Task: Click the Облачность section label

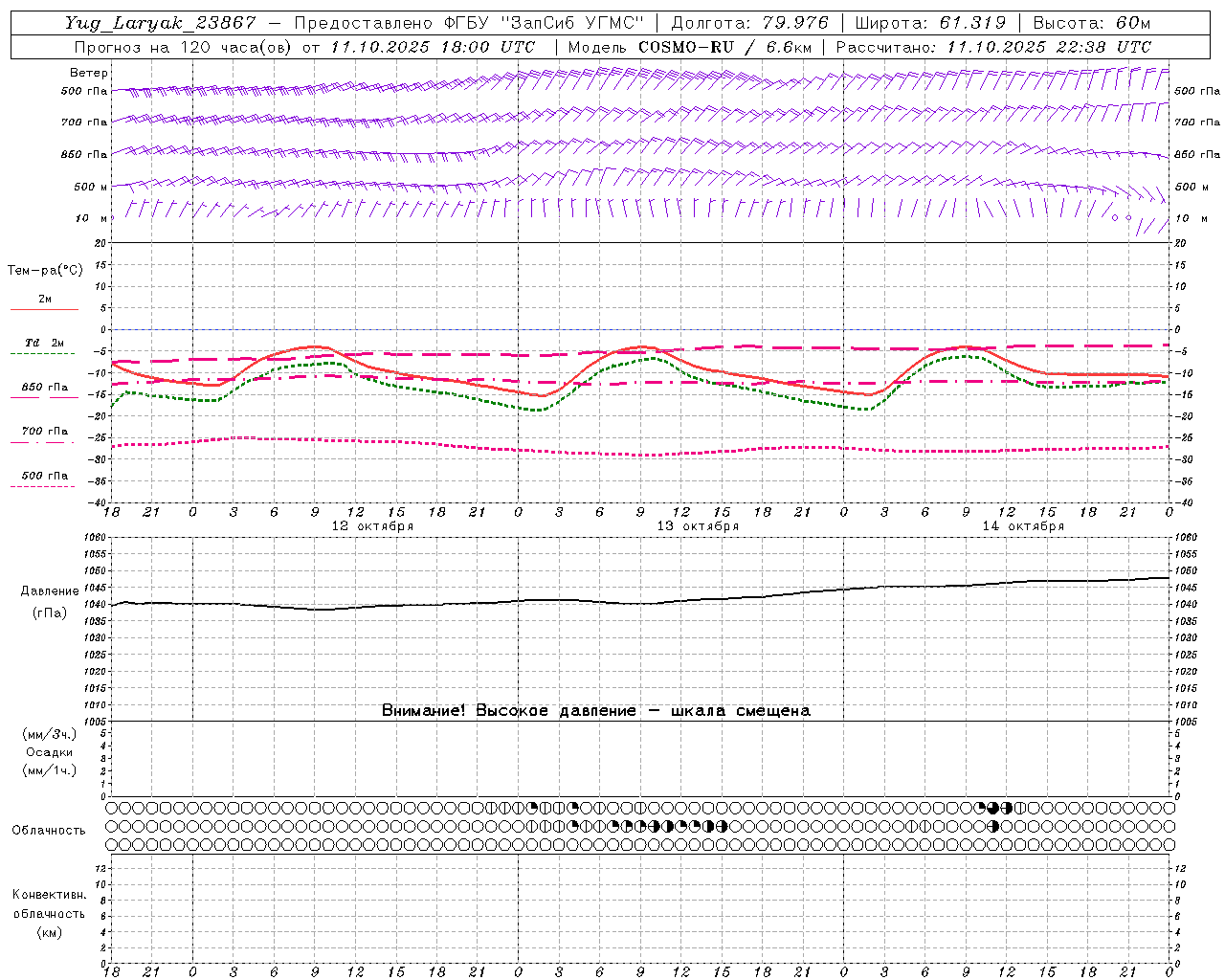Action: (x=49, y=831)
